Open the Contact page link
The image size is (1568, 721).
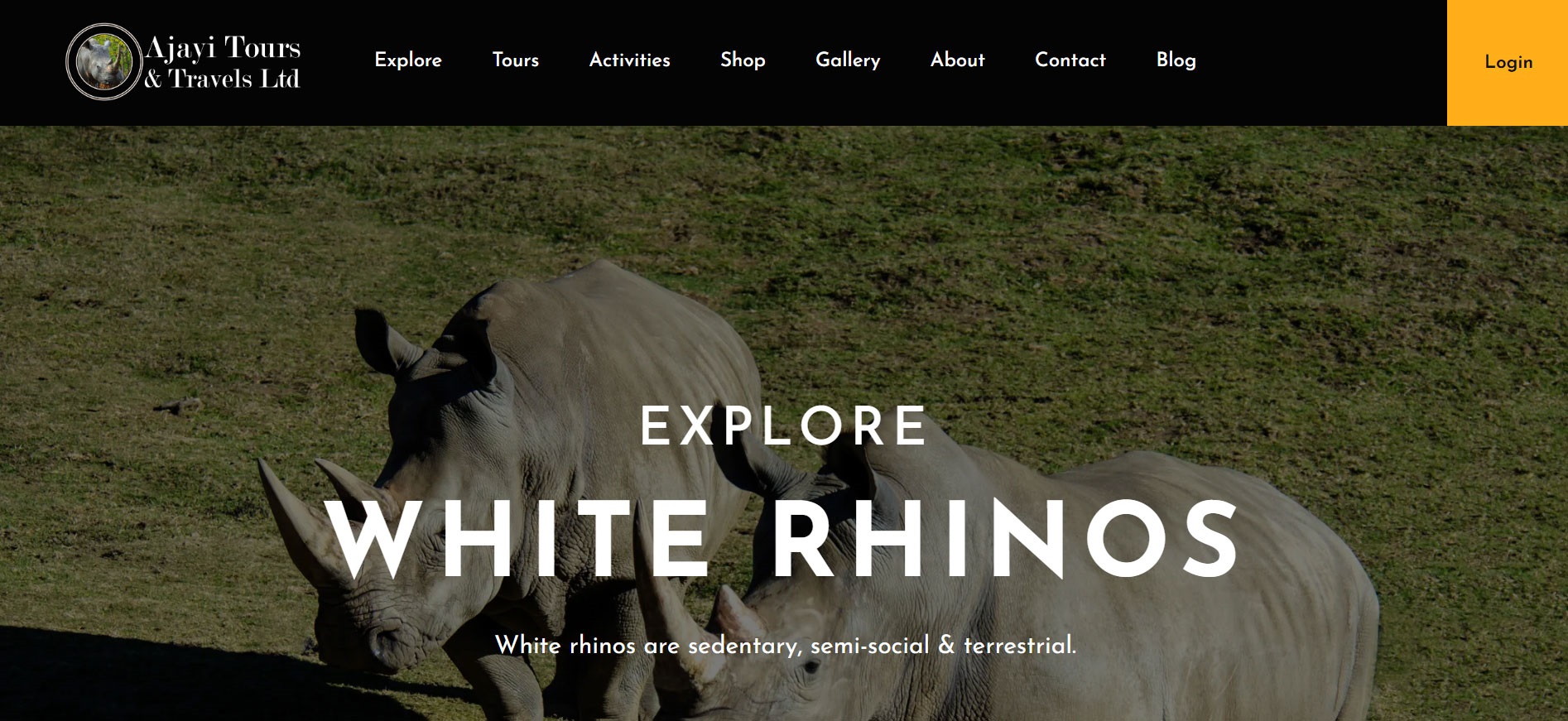click(x=1070, y=60)
